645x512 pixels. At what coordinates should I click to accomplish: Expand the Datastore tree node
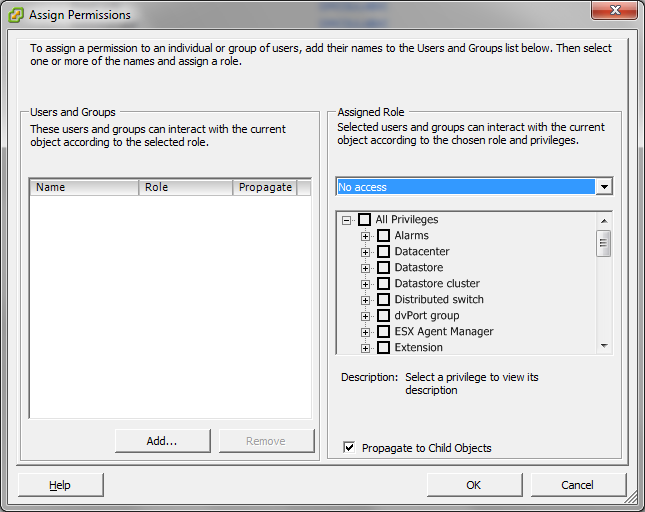point(365,269)
